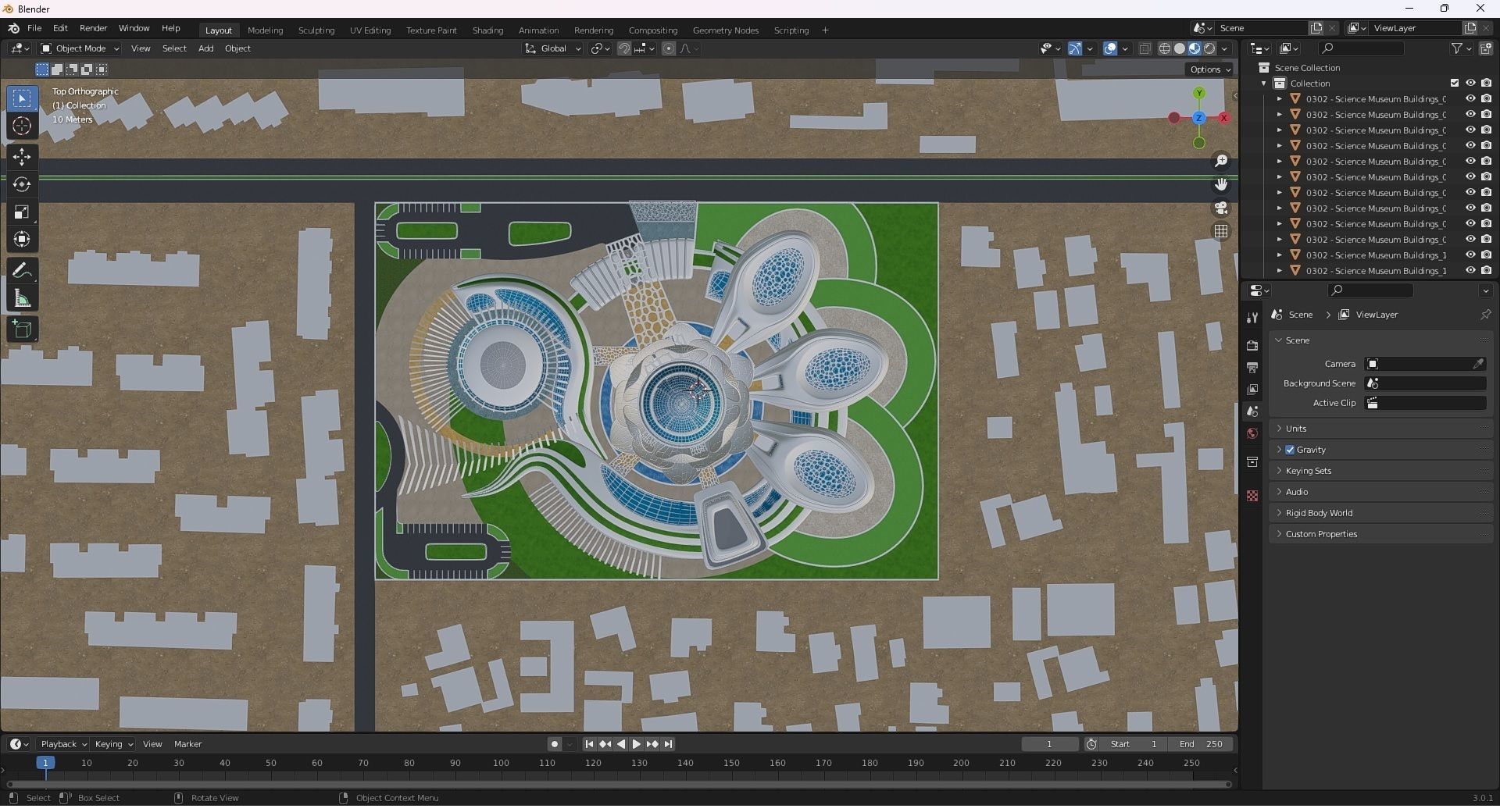Toggle viewport overlays display
The image size is (1500, 812).
[1110, 48]
